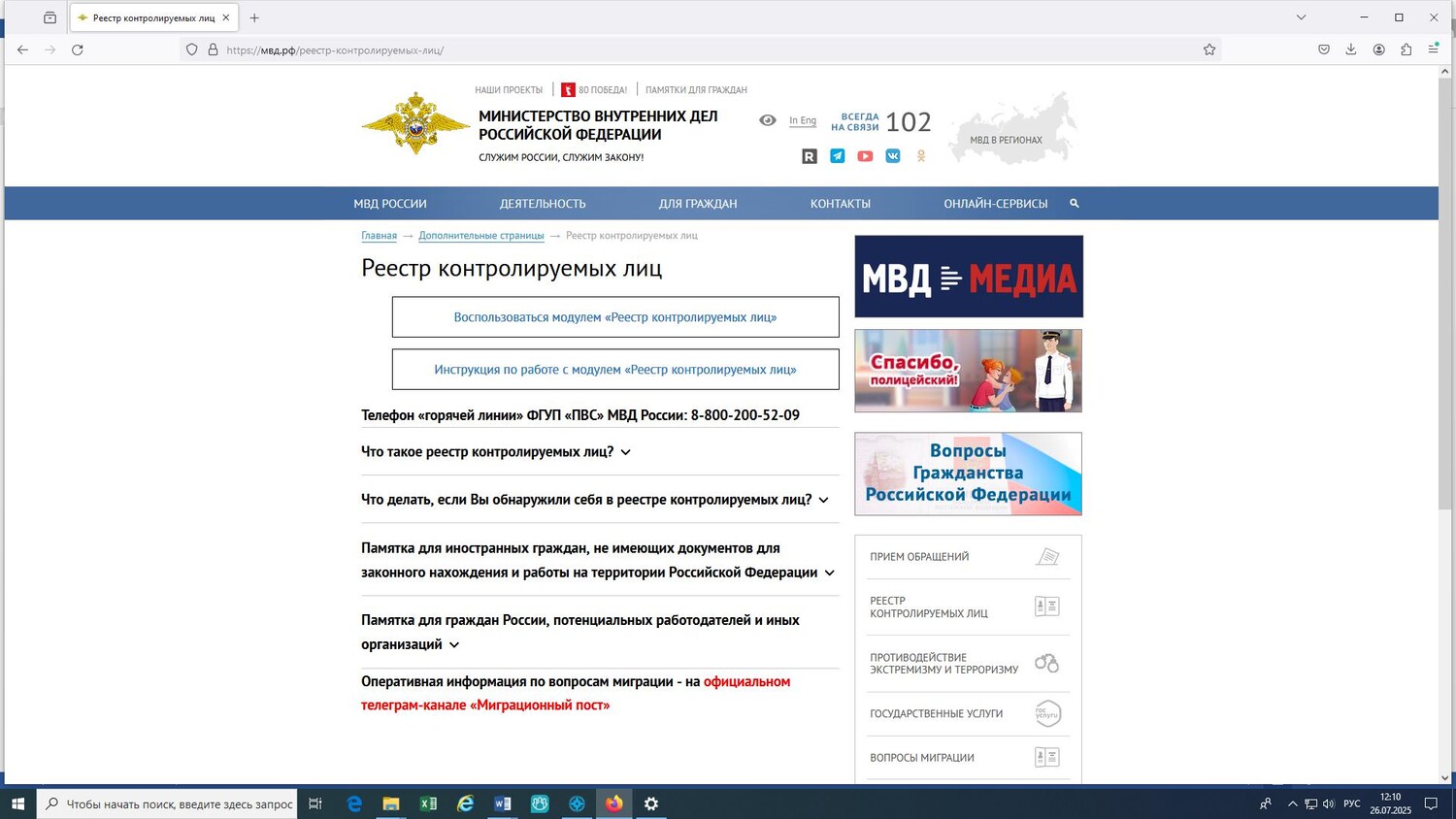Open the Odnoklassniki social icon

pos(921,156)
